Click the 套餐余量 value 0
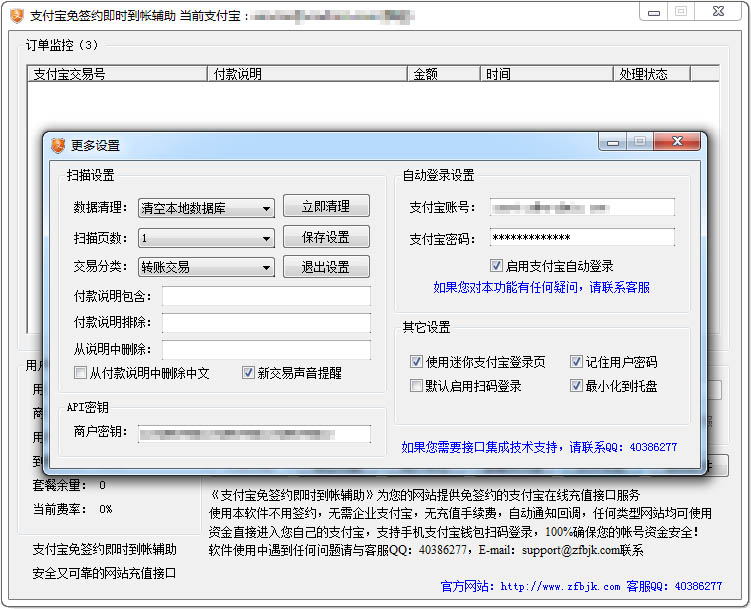The image size is (751, 609). pos(102,485)
